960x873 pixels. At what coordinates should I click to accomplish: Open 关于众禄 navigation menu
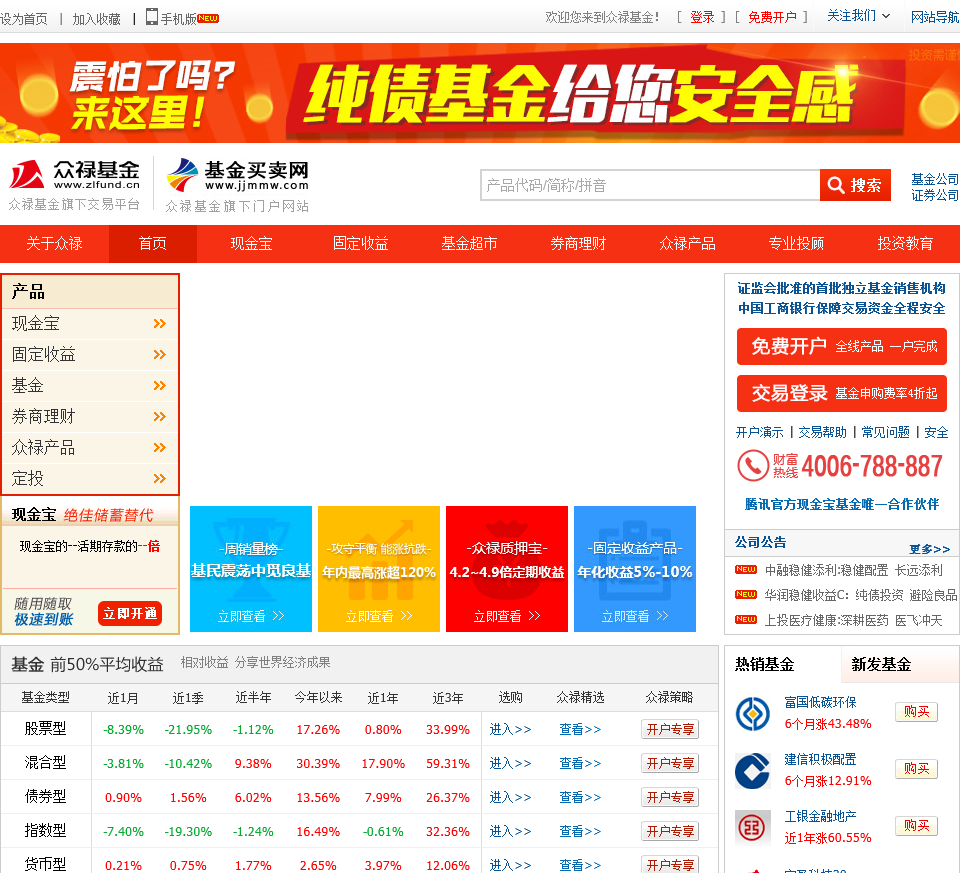[x=54, y=244]
